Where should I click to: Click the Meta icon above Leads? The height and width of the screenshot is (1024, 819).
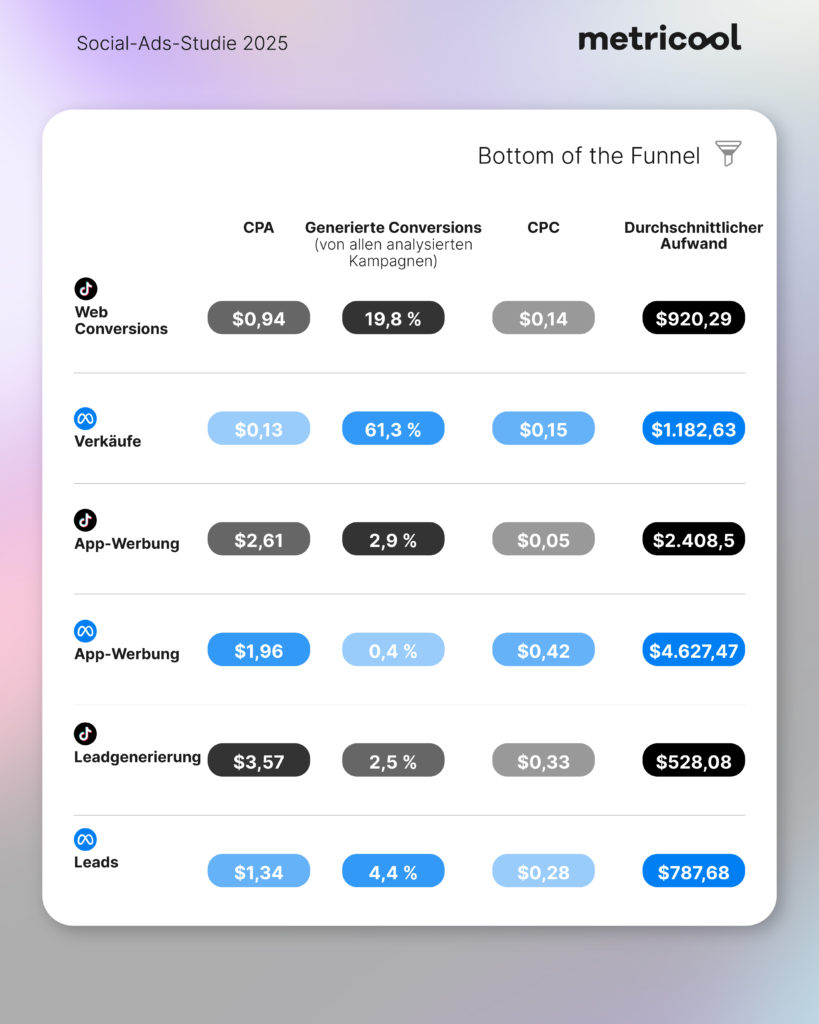86,839
